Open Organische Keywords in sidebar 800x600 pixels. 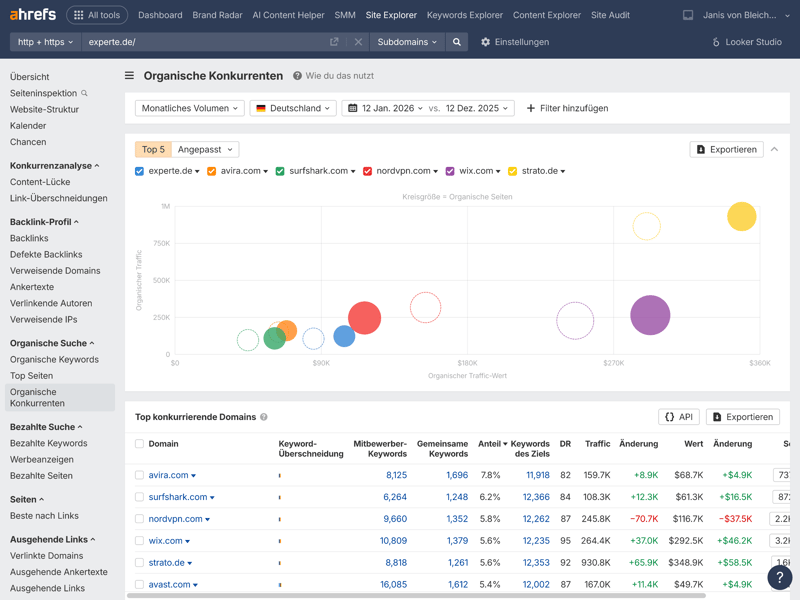click(x=54, y=359)
